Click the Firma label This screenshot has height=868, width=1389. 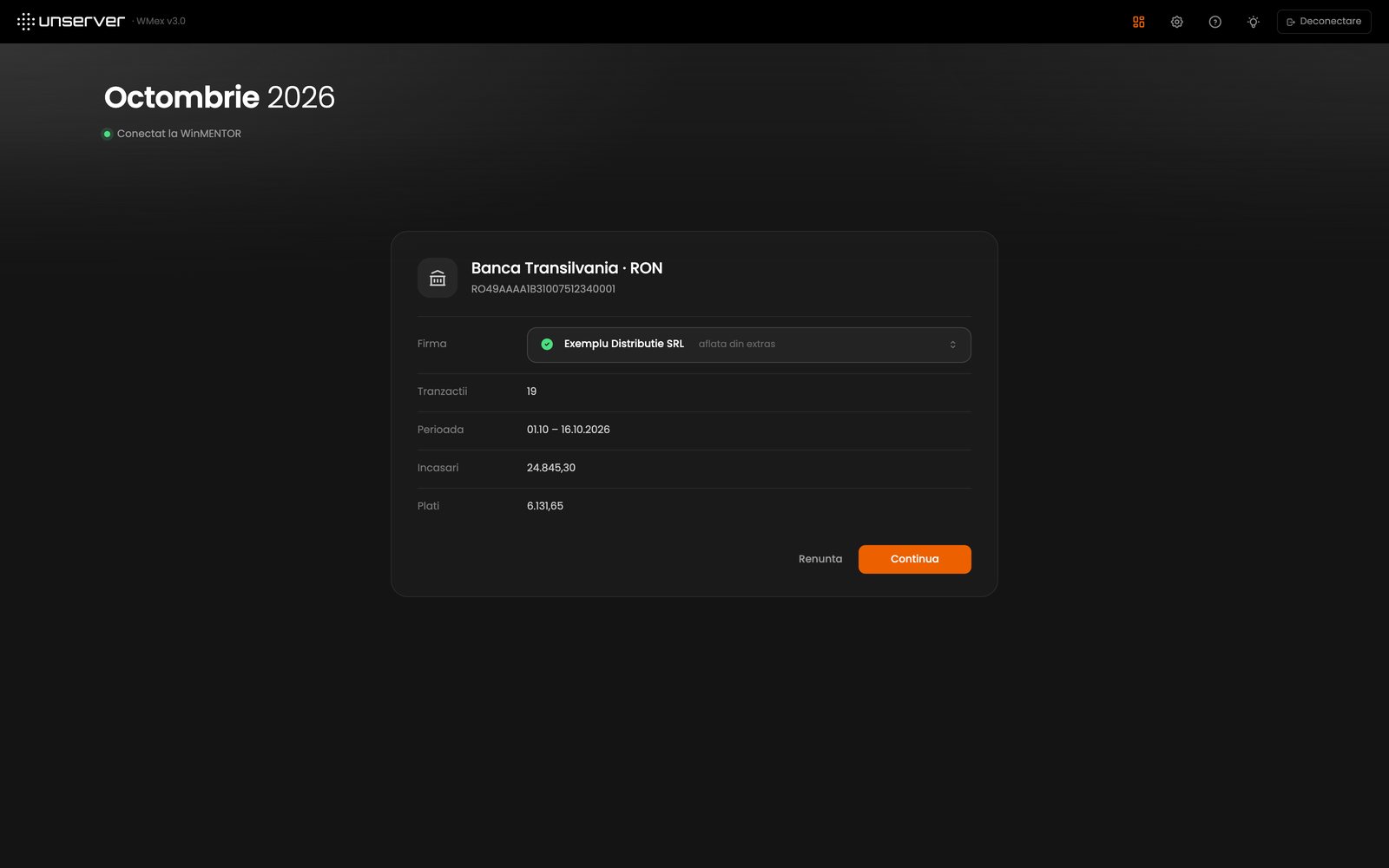pos(431,344)
